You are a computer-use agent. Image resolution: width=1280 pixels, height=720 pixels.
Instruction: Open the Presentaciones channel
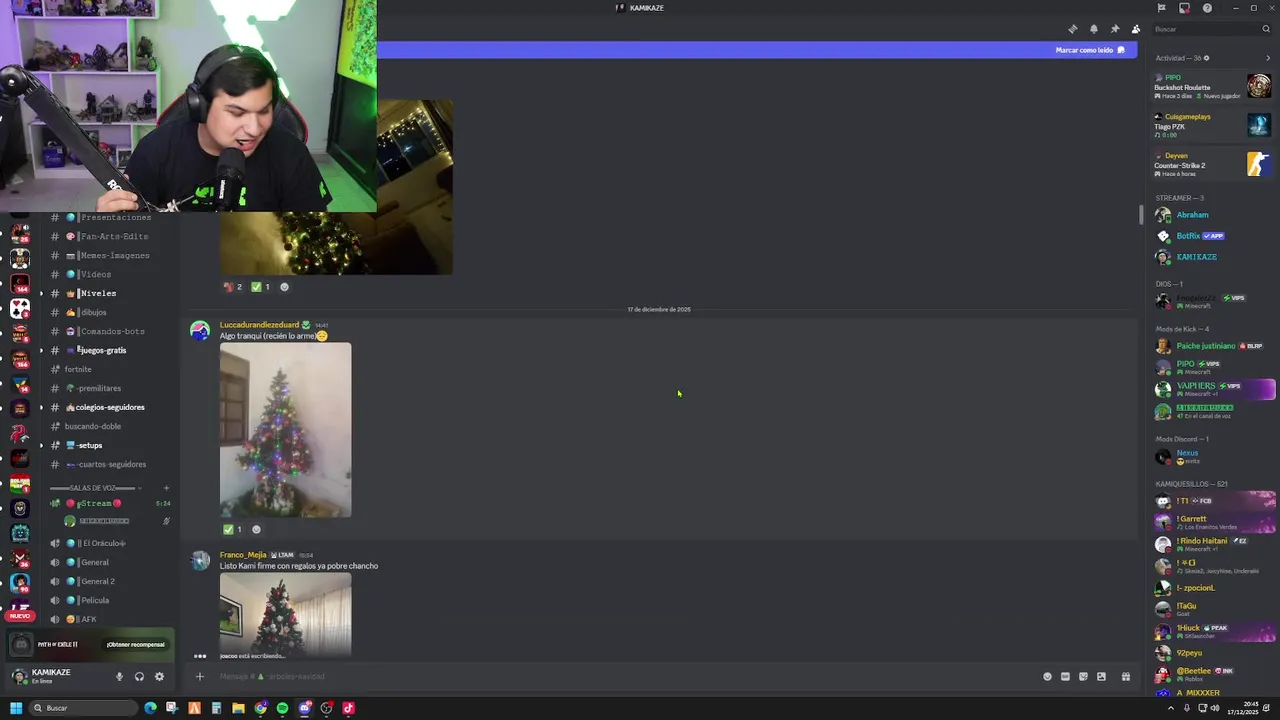pos(108,217)
